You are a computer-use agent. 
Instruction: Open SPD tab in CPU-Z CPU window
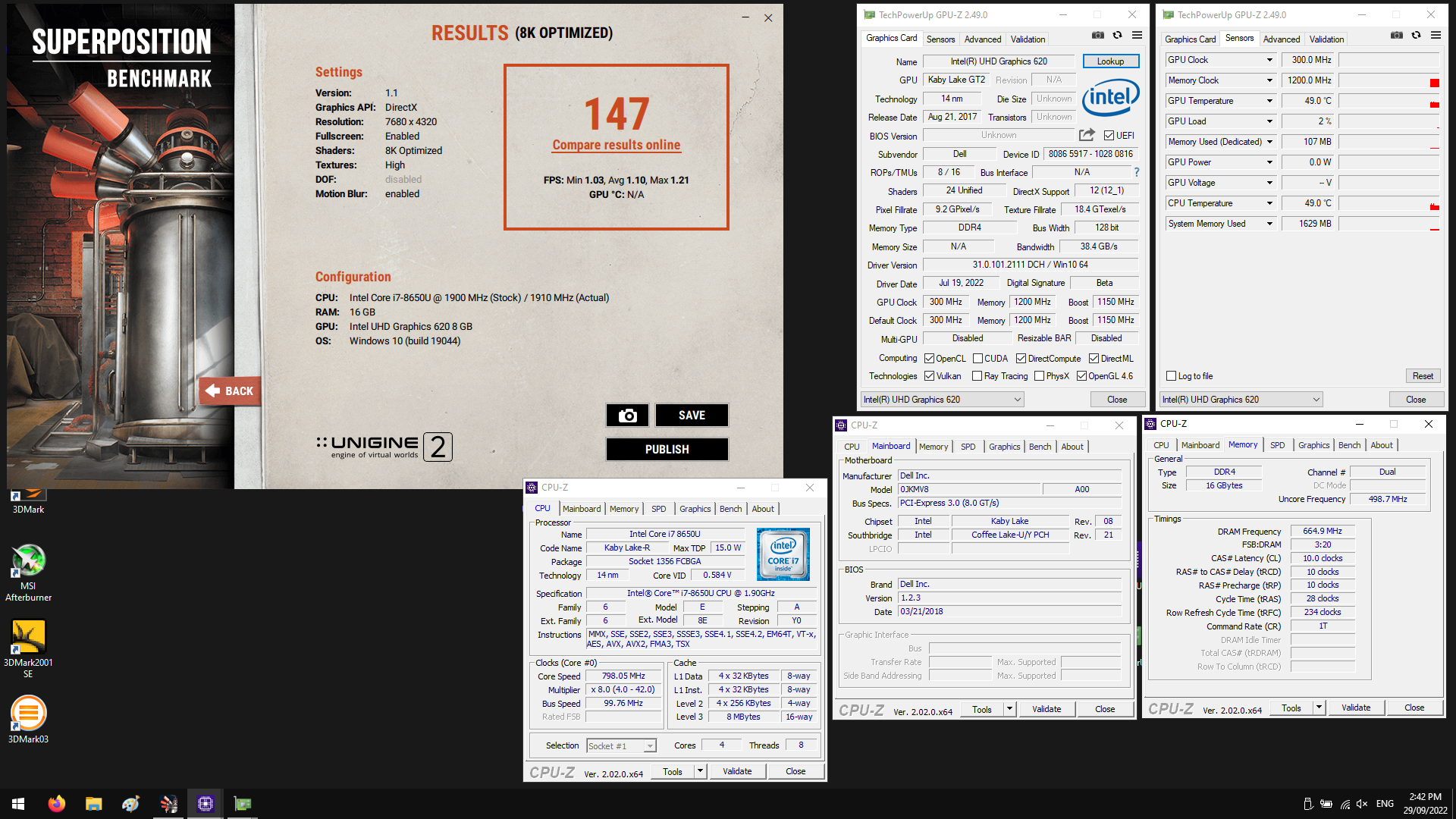(658, 509)
